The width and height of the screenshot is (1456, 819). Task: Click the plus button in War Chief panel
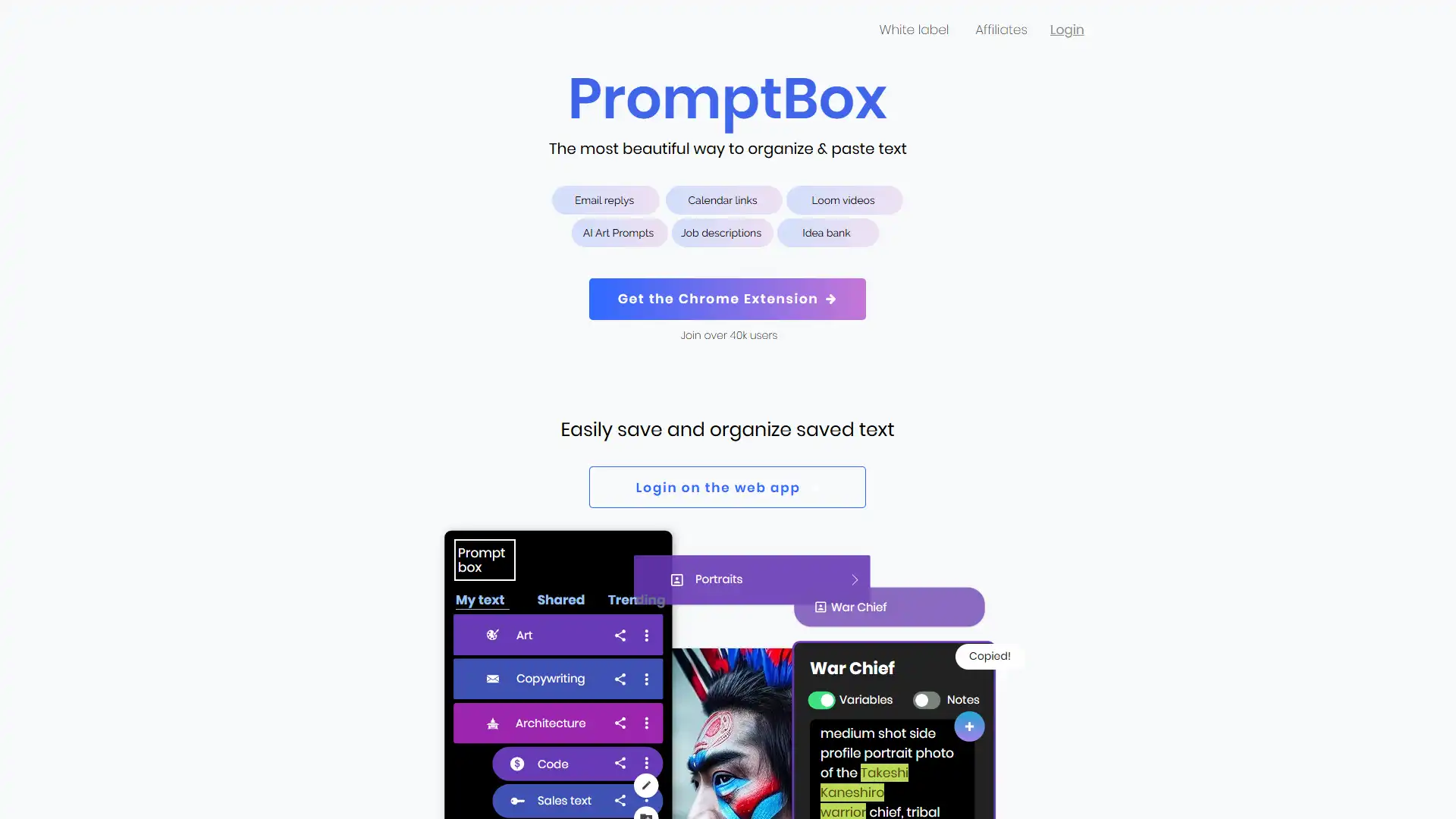(968, 726)
